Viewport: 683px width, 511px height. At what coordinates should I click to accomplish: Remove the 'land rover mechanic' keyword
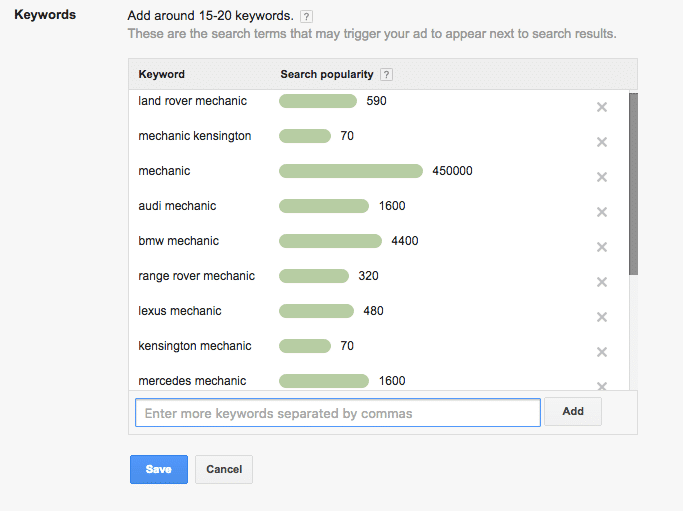click(602, 107)
